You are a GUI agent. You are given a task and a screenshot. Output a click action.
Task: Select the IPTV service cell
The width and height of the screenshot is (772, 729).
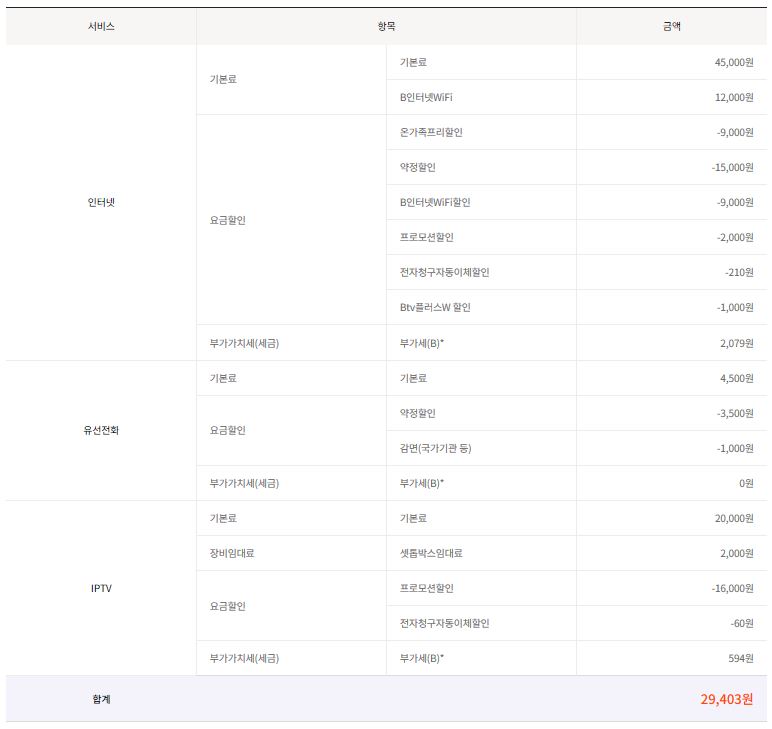point(101,588)
